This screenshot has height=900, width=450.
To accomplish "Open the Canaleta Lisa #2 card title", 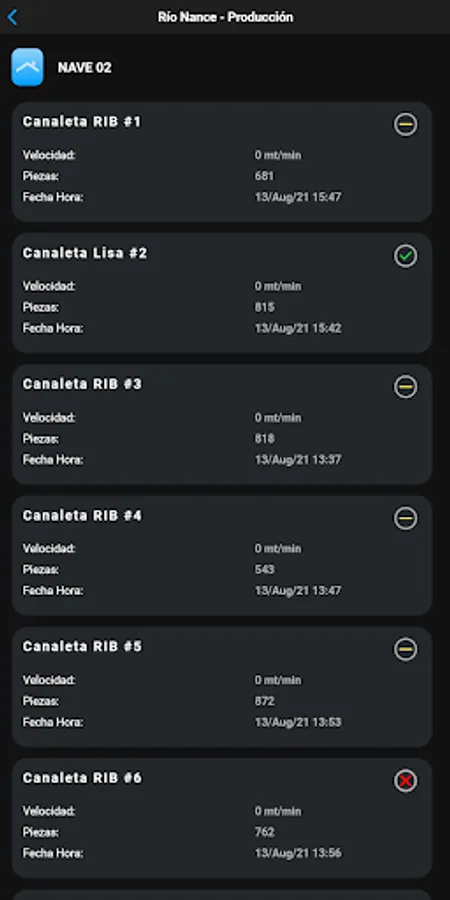I will pyautogui.click(x=85, y=253).
